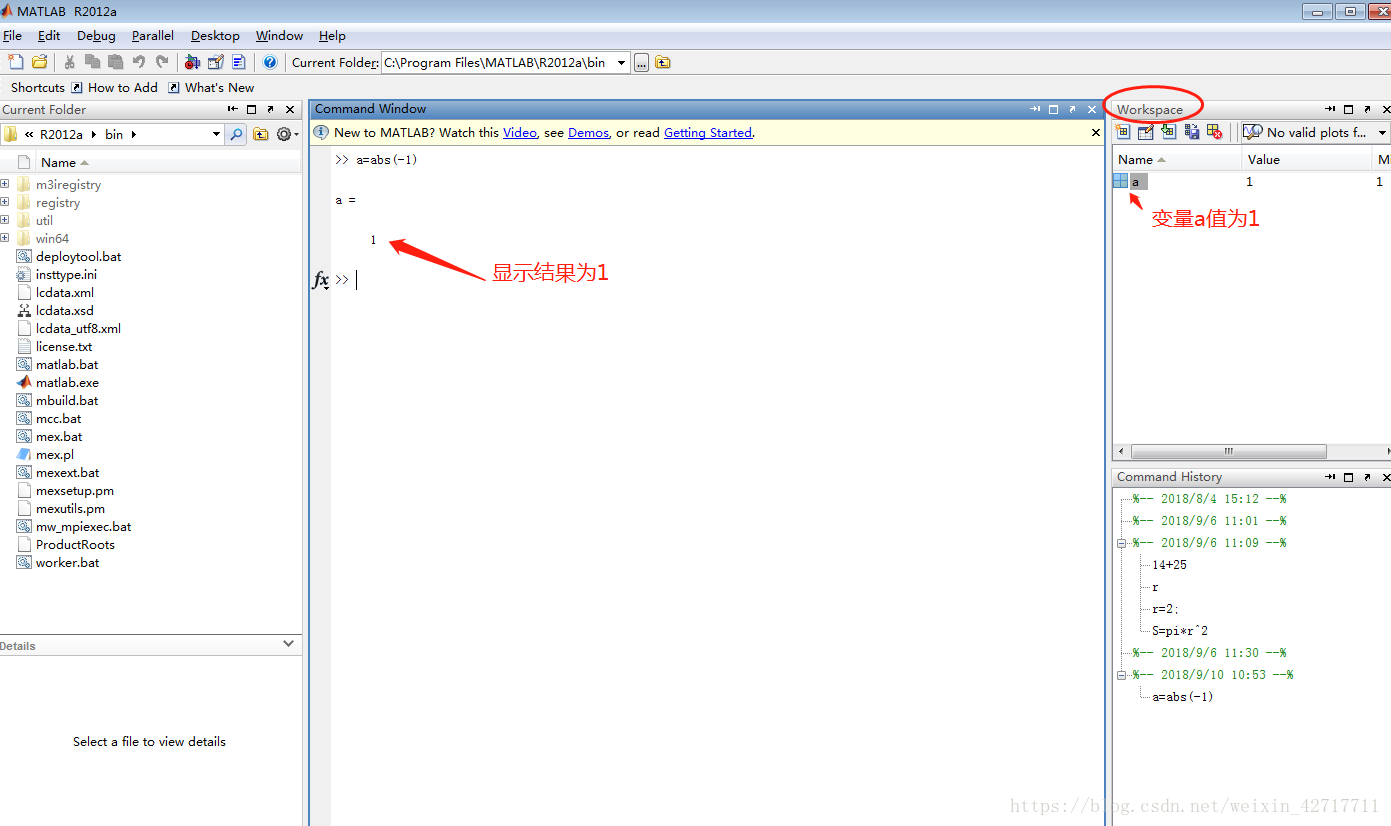Go up one level in Current Folder panel
This screenshot has height=826, width=1391.
tap(261, 134)
